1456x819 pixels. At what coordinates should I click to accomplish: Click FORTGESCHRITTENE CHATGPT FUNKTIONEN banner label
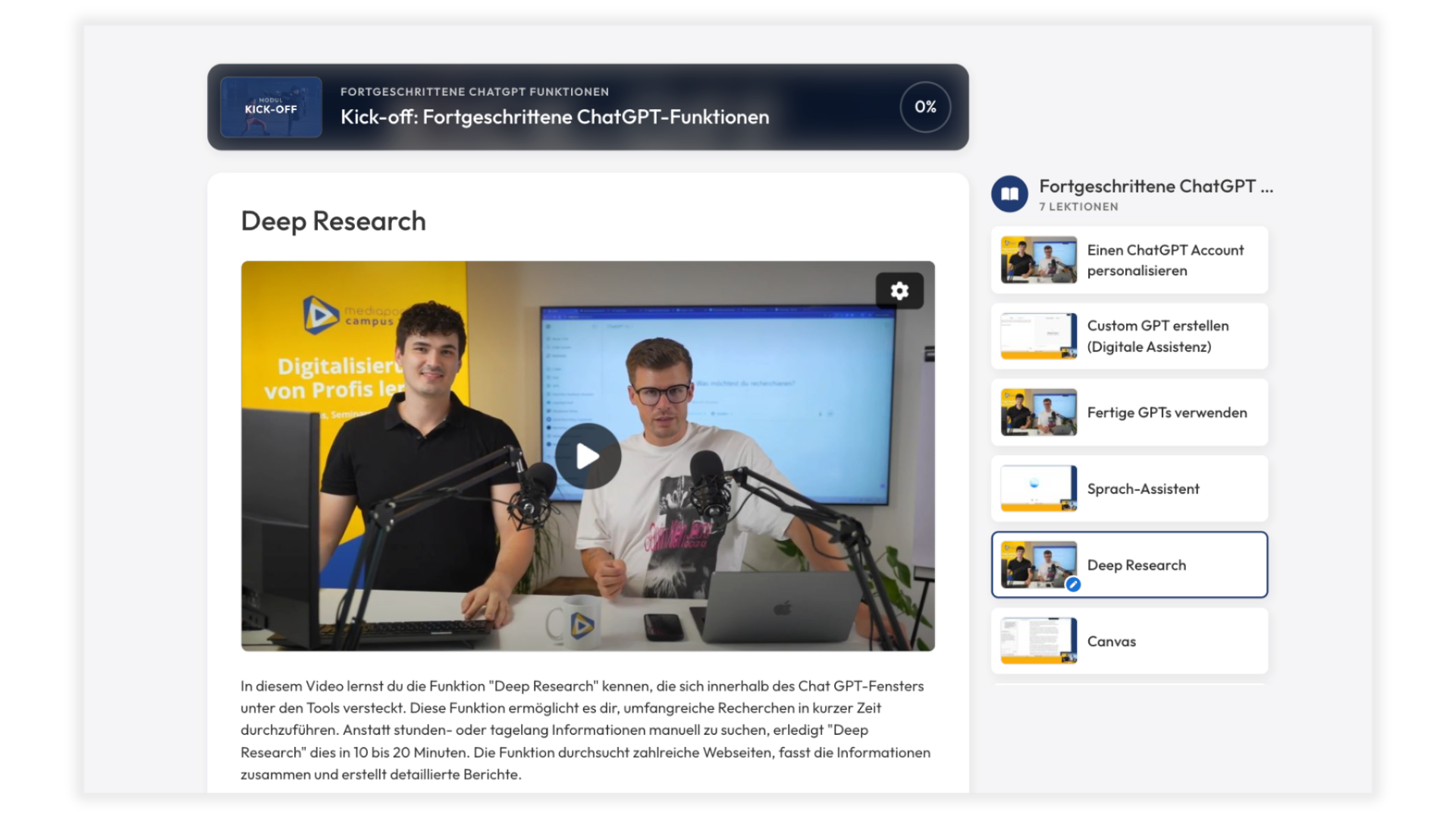tap(475, 92)
